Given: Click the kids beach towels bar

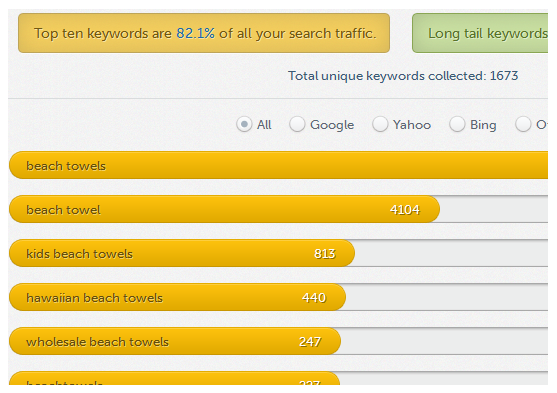Looking at the screenshot, I should [x=182, y=253].
